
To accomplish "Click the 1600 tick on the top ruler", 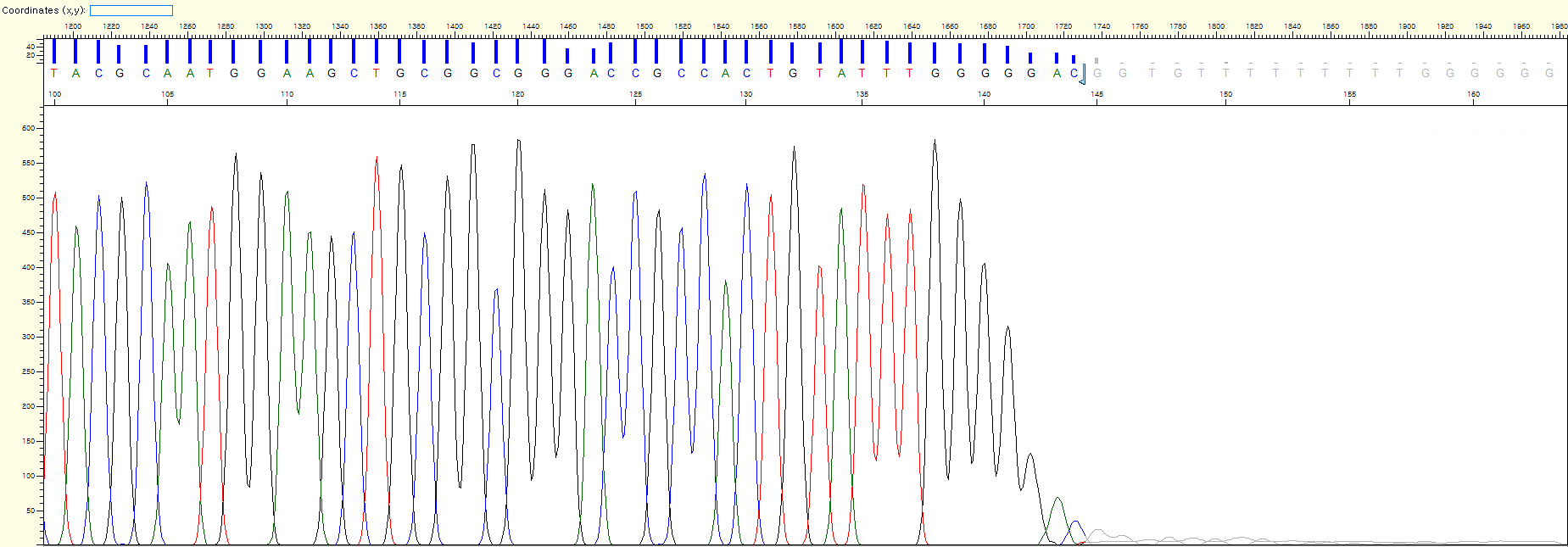I will pos(835,27).
